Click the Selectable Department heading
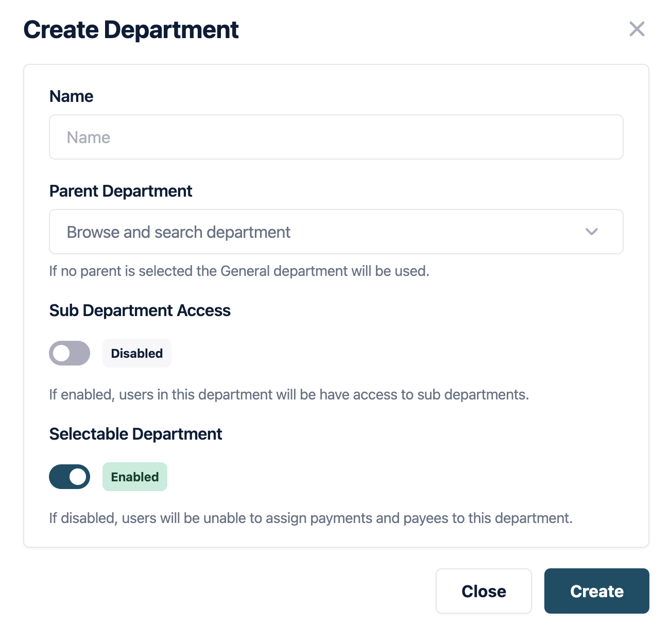The width and height of the screenshot is (670, 644). point(136,434)
